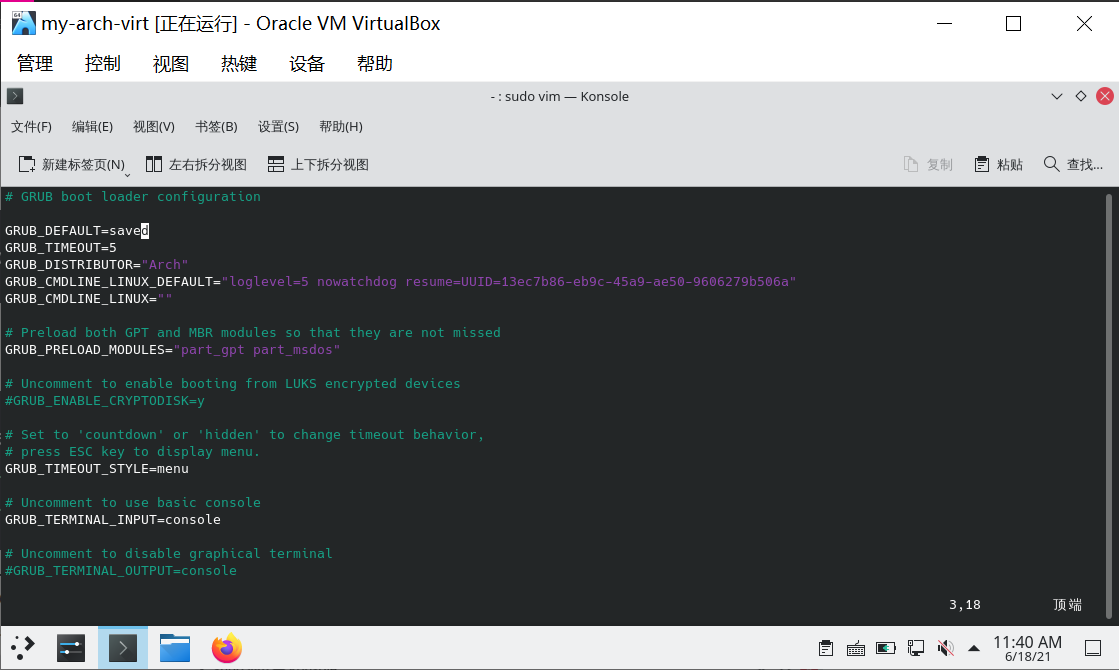Open the file manager from the taskbar
Screen dimensions: 1119x670
click(x=174, y=648)
